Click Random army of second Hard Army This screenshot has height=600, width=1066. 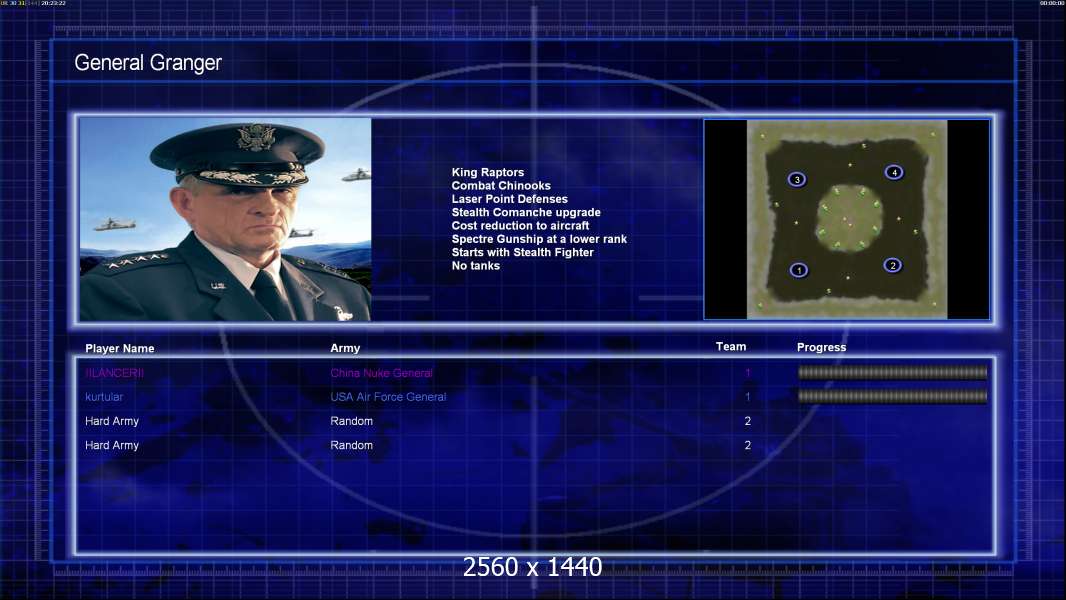coord(351,445)
